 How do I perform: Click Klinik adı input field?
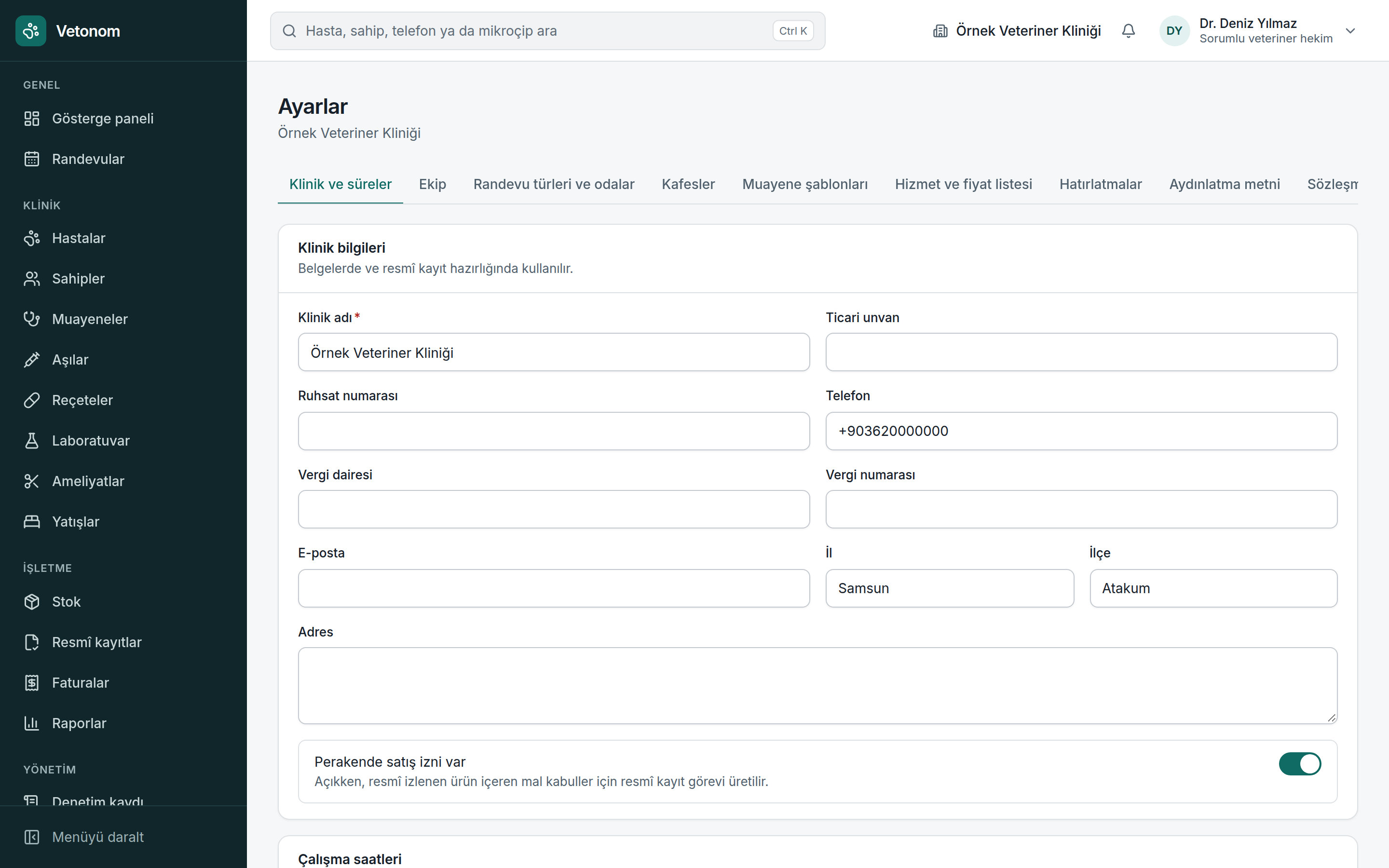point(553,352)
